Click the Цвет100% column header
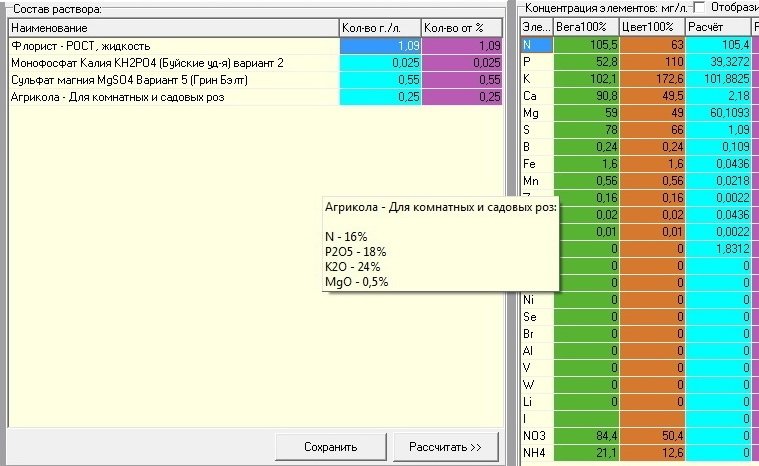This screenshot has height=466, width=759. [x=652, y=27]
